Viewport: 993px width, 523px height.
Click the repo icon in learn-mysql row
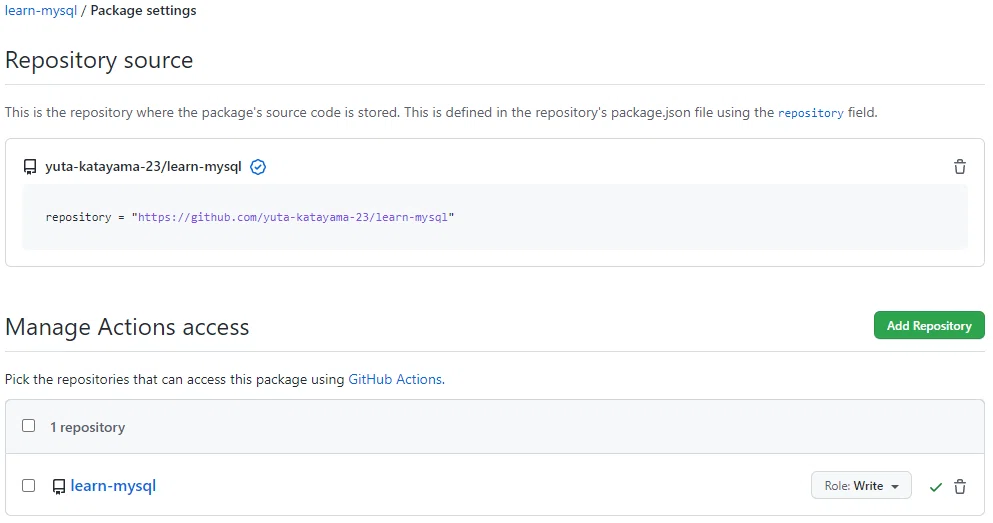click(x=58, y=486)
